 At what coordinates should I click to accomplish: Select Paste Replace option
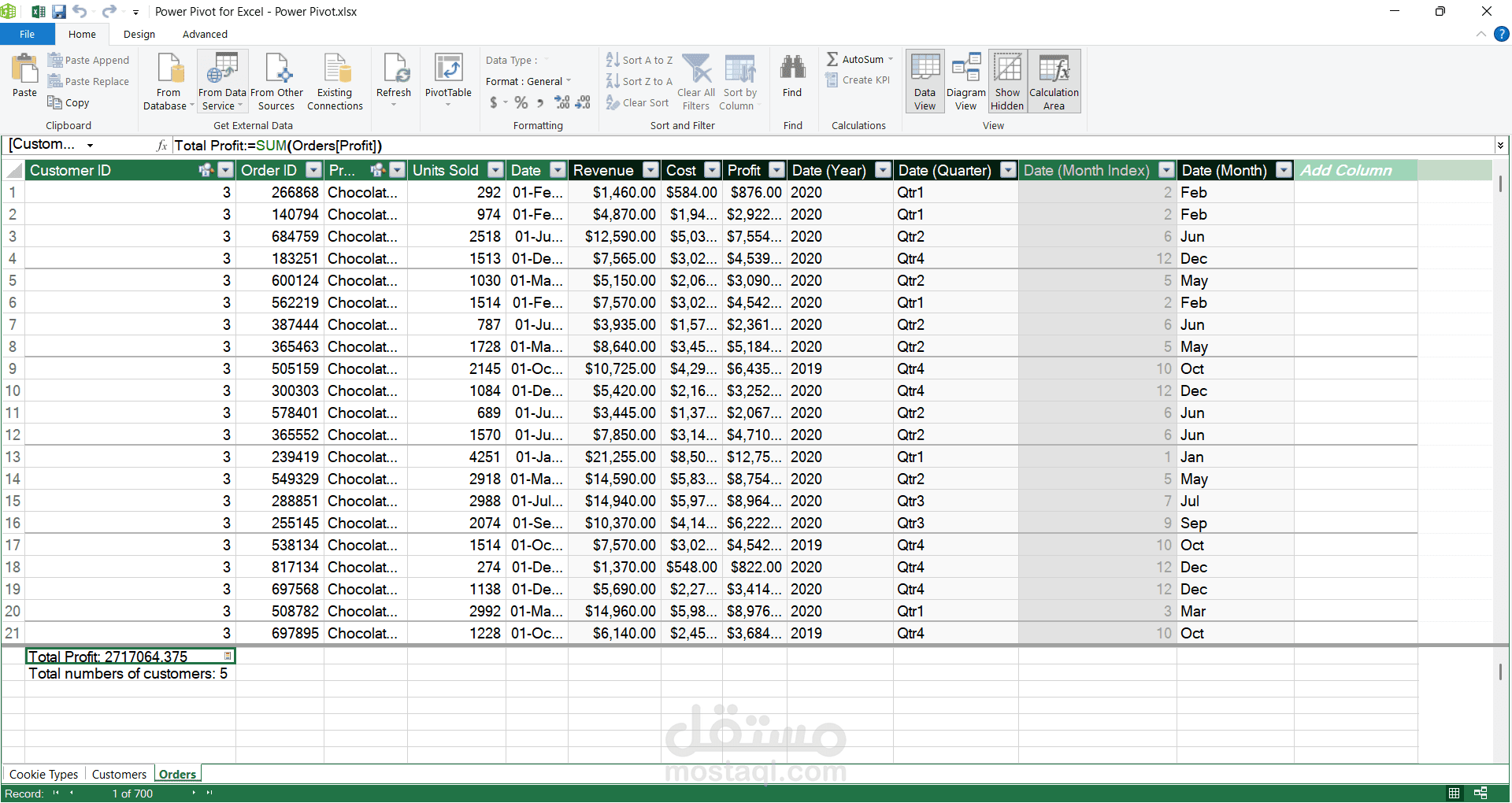88,81
